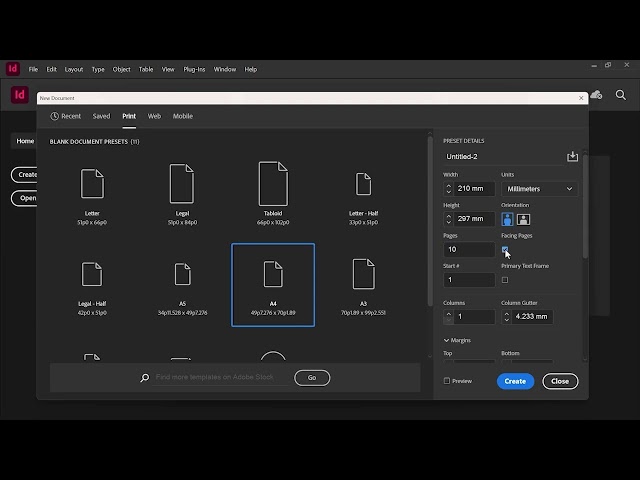
Task: Enable the Preview checkbox
Action: pos(447,381)
